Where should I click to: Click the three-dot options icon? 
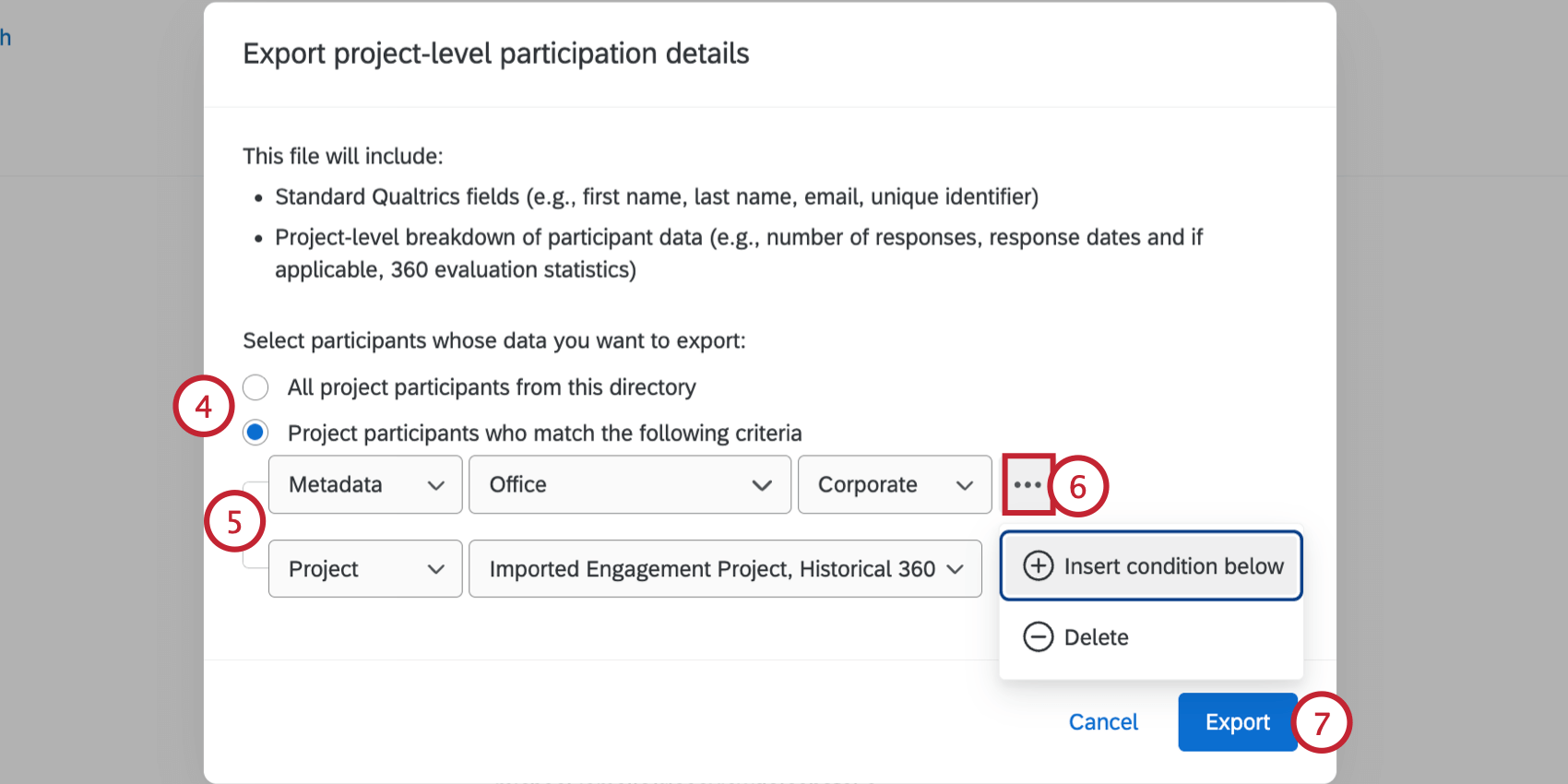1027,484
